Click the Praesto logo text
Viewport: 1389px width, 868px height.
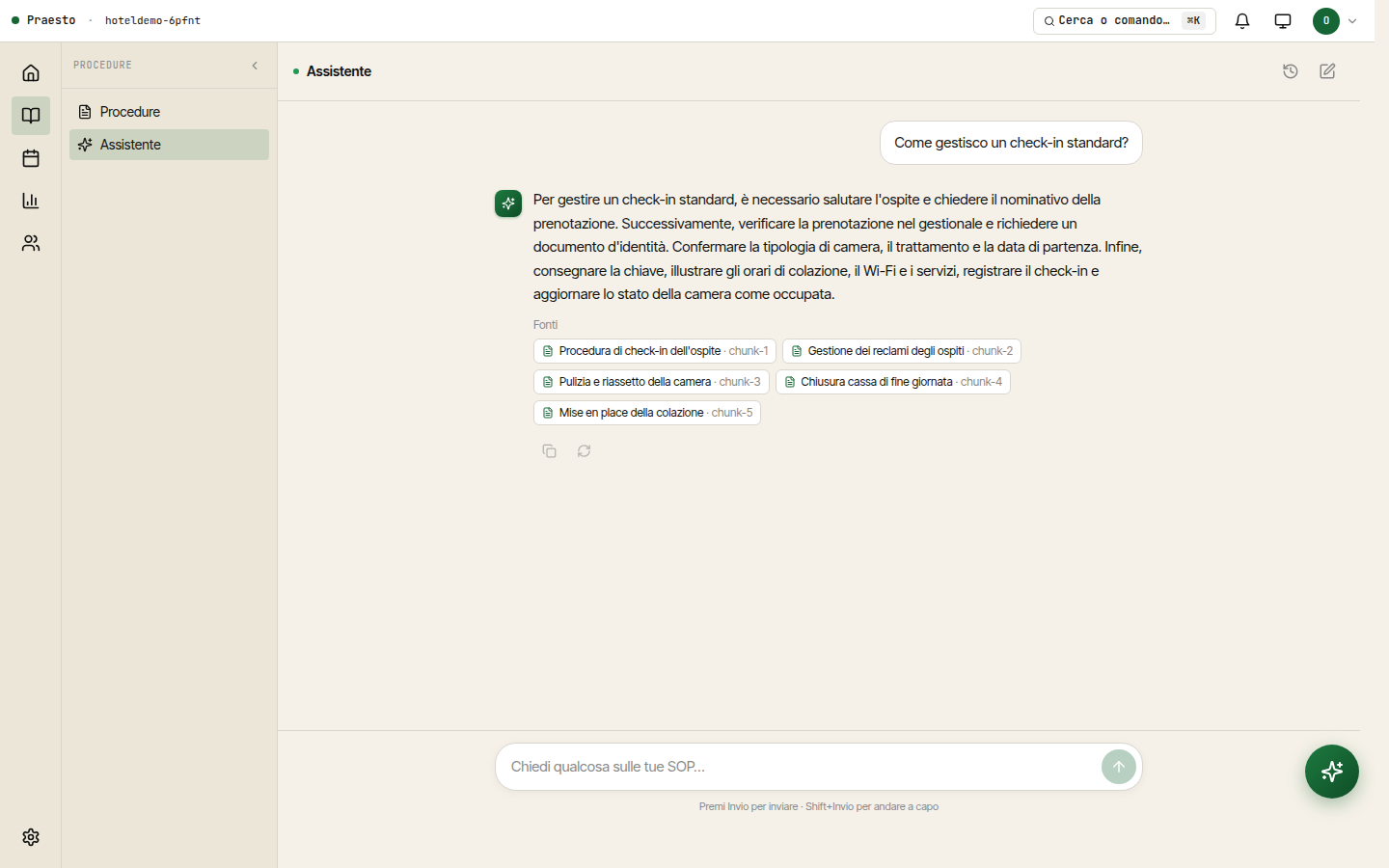[51, 20]
